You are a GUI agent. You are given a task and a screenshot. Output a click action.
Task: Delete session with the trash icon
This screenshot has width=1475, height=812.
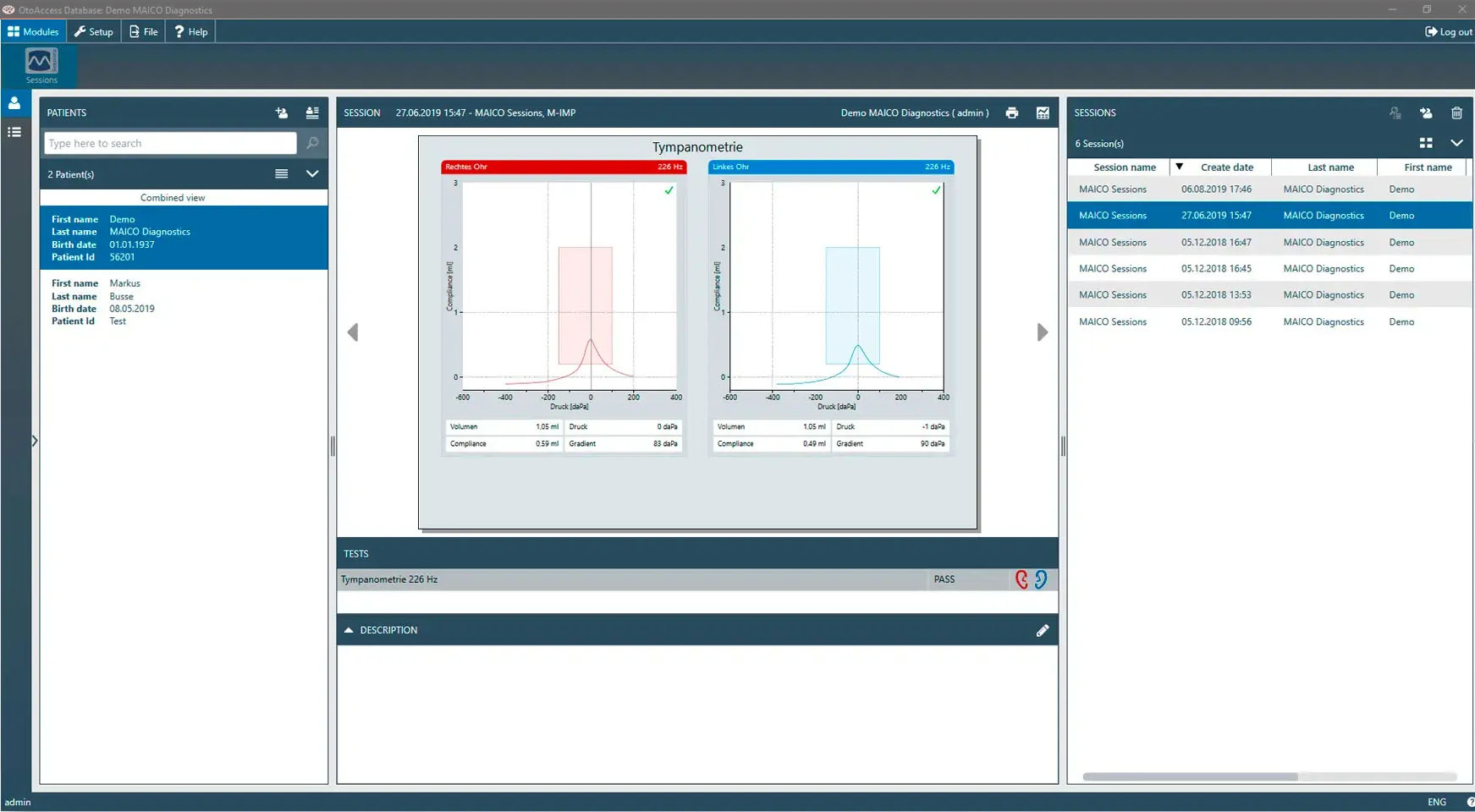point(1456,112)
